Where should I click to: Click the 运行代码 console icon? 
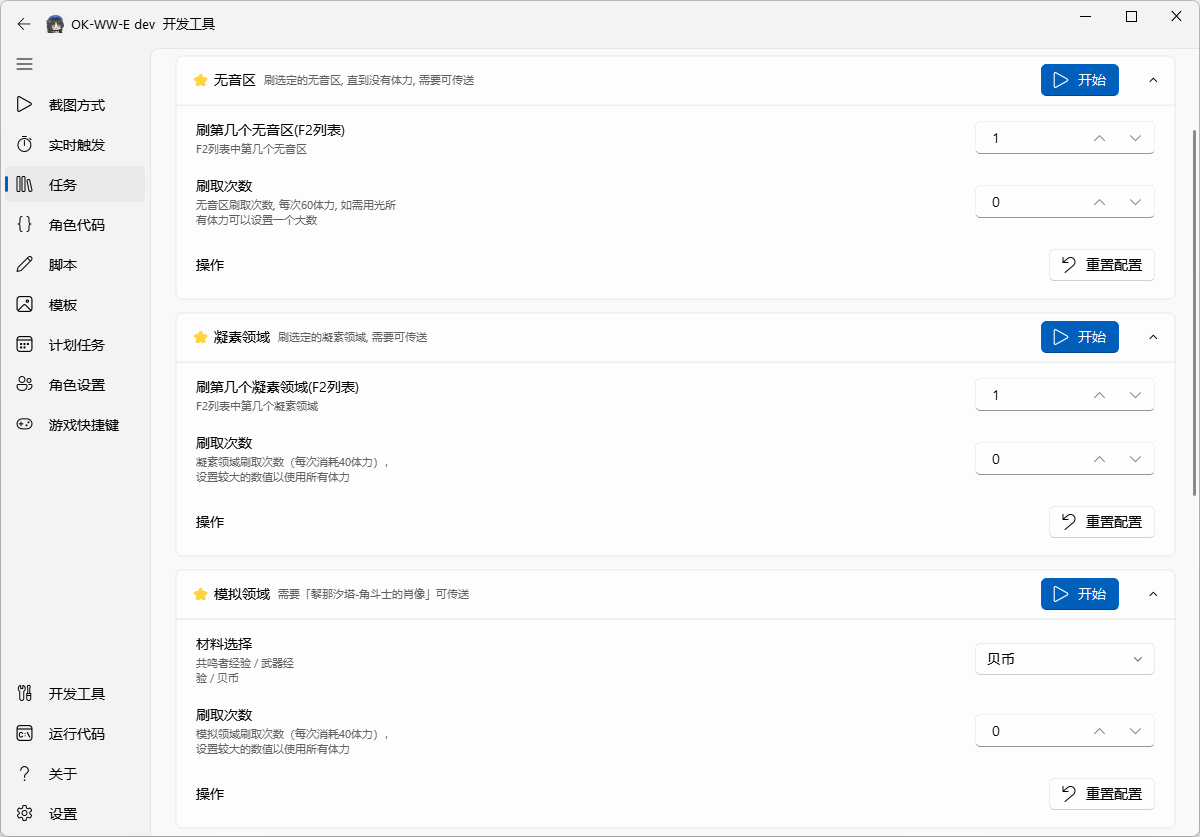25,734
